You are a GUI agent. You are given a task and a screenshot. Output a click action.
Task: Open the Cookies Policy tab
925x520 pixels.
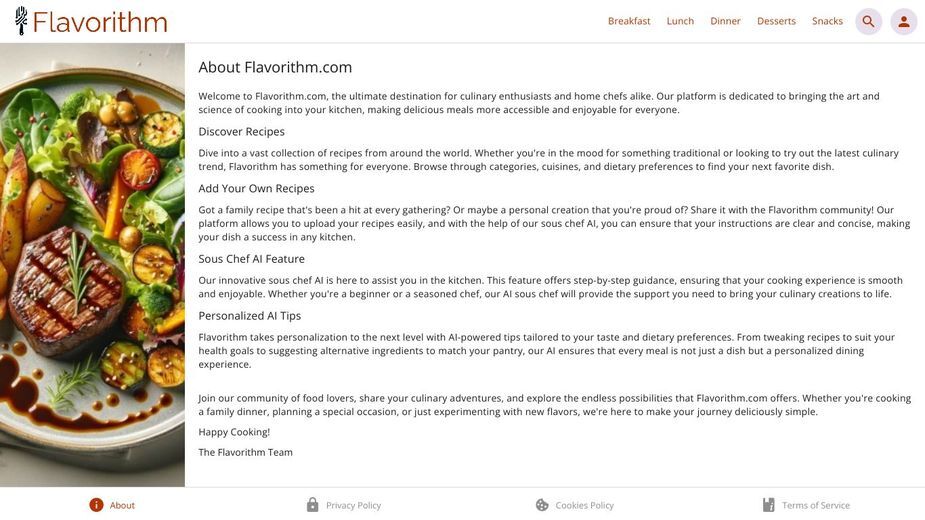(x=575, y=505)
